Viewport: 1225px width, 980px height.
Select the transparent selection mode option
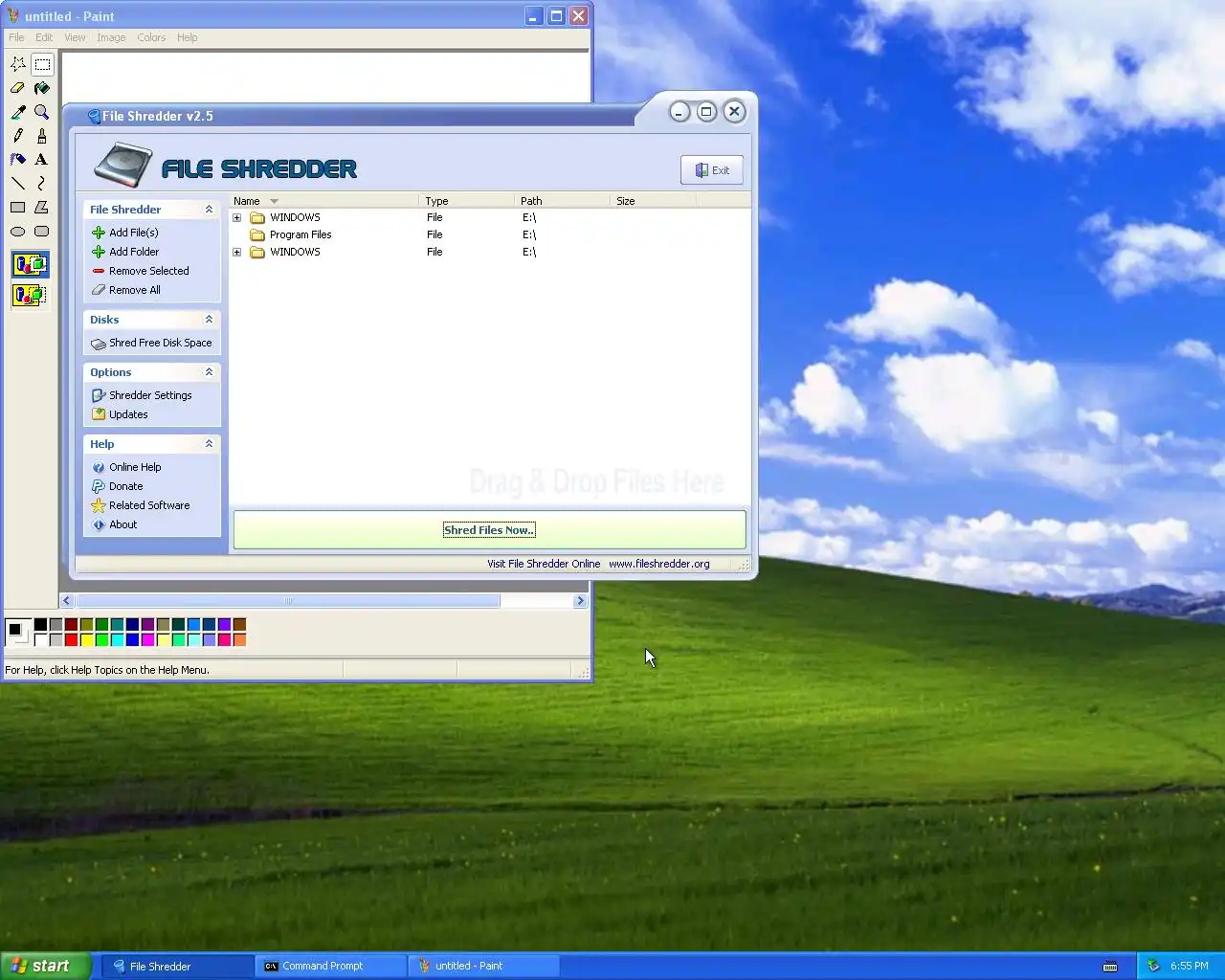pyautogui.click(x=30, y=295)
